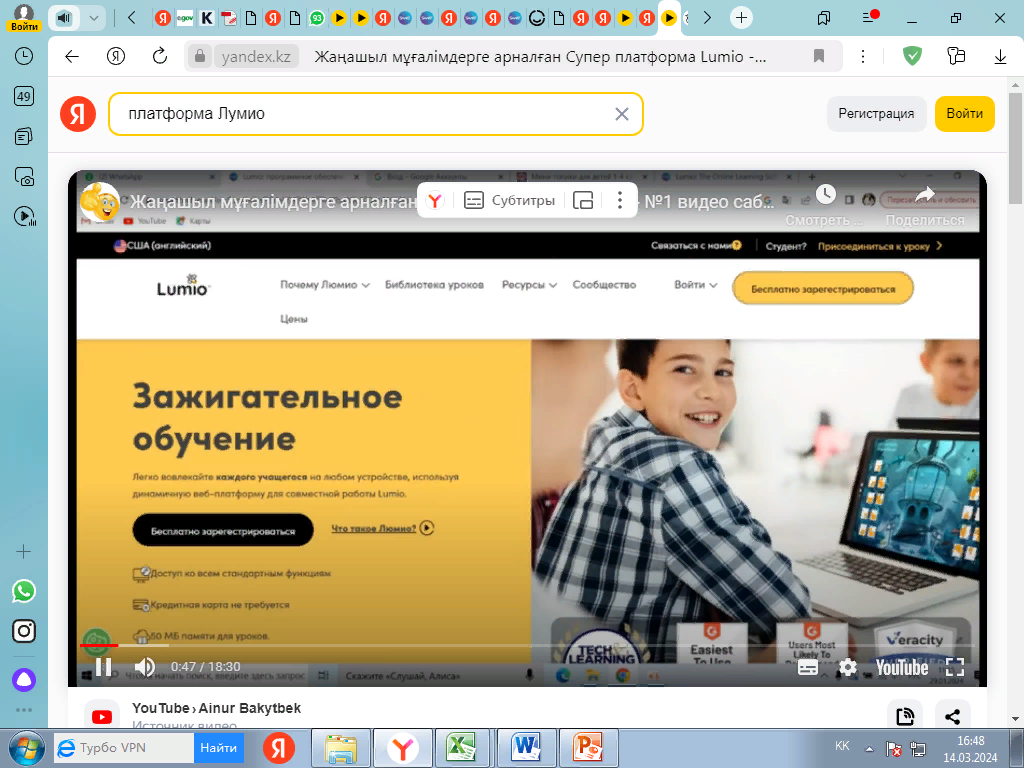
Task: Click yandex.kz domain in address bar
Action: point(256,57)
